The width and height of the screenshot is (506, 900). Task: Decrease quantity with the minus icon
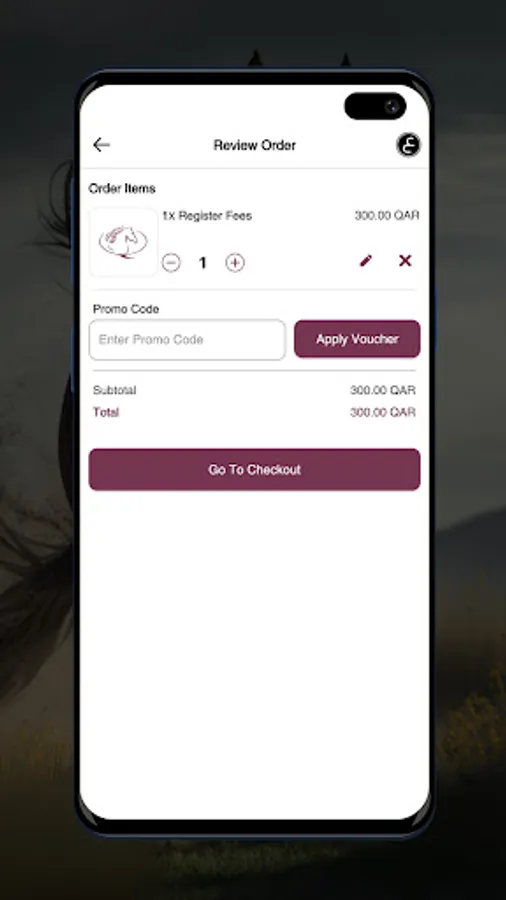pyautogui.click(x=171, y=263)
